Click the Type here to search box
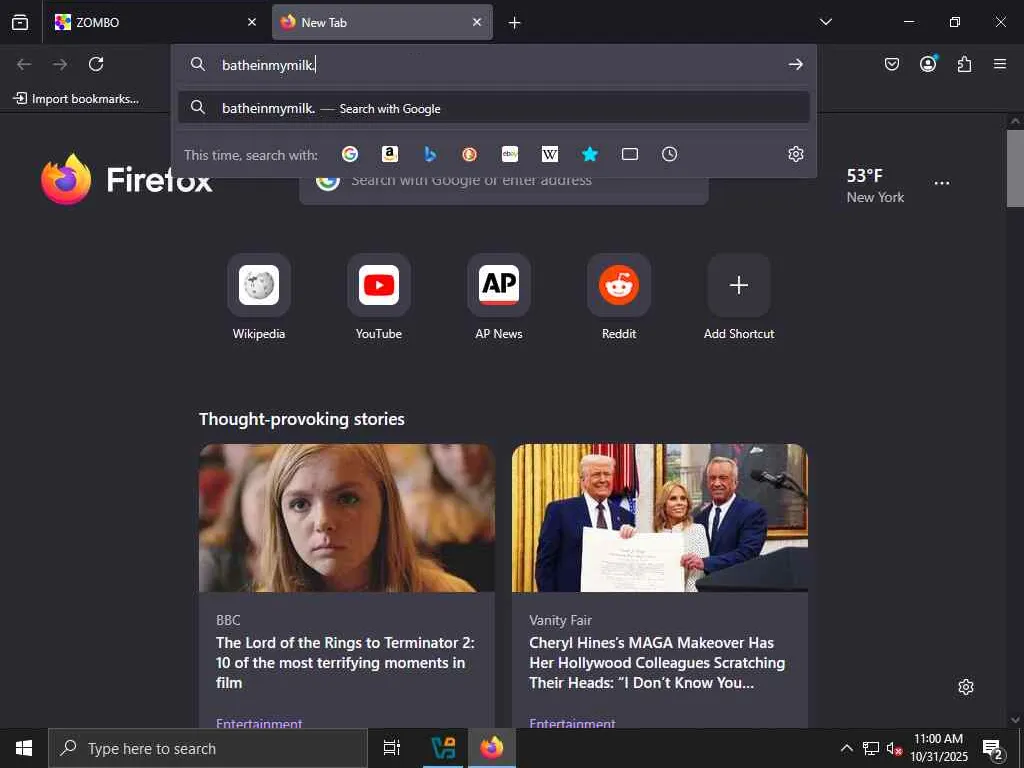This screenshot has height=768, width=1024. [x=208, y=748]
